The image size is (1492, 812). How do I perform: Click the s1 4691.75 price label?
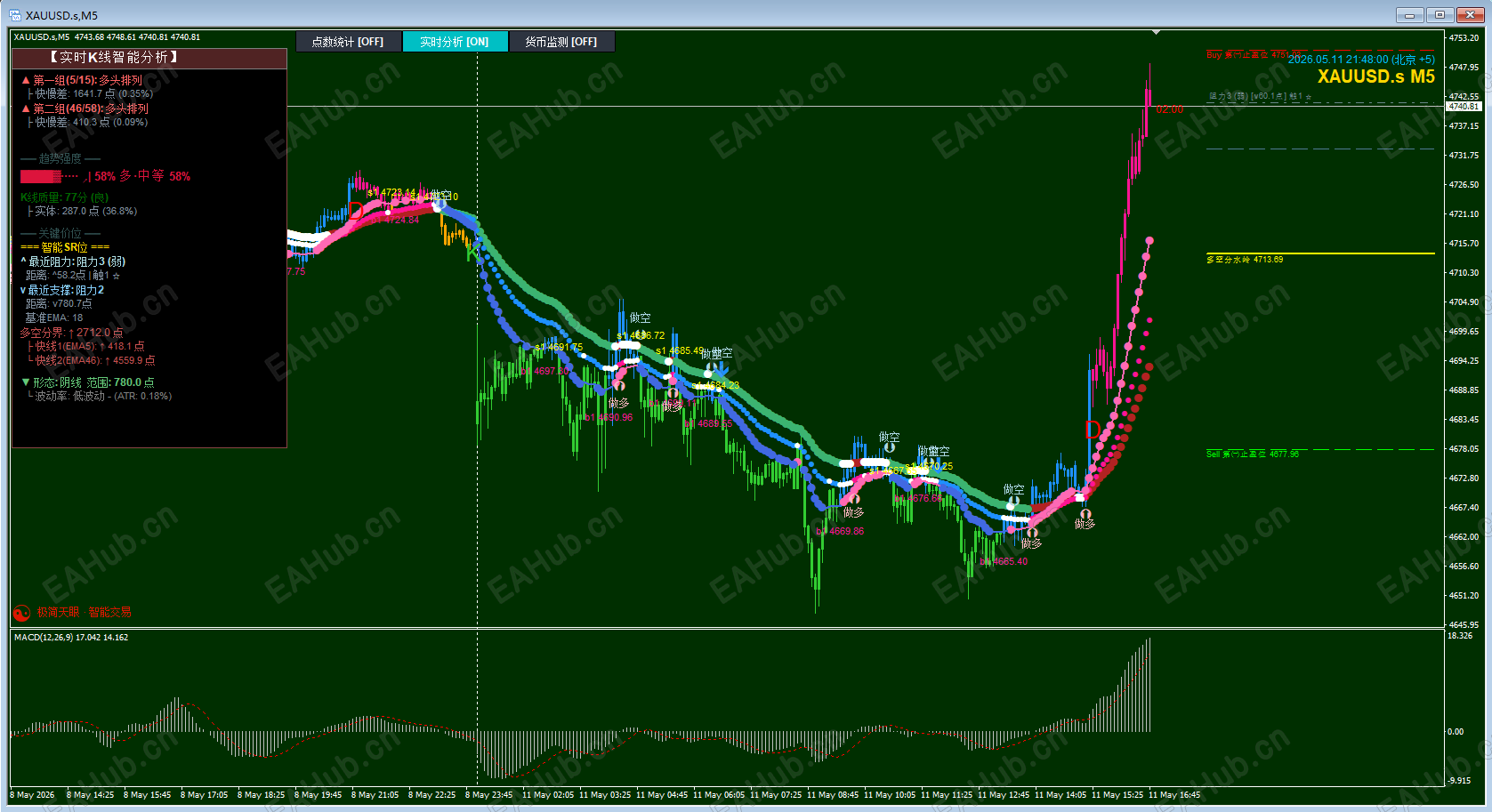(560, 347)
